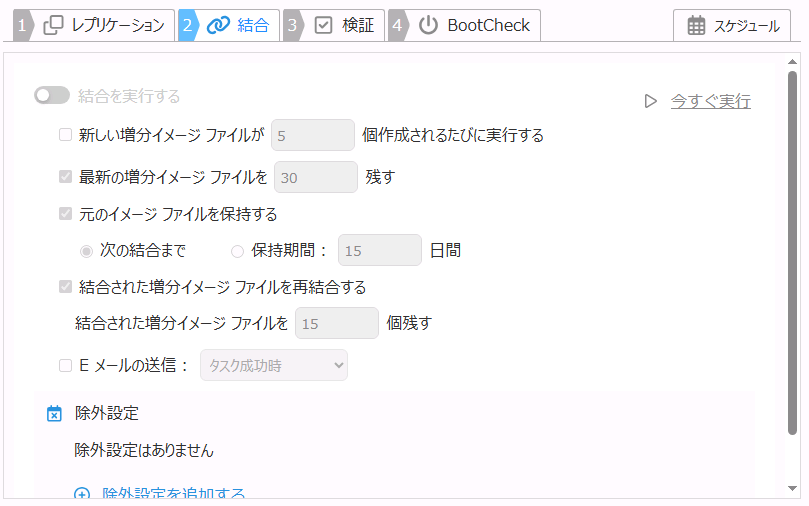Image resolution: width=809 pixels, height=506 pixels.
Task: Enable the E メールの送信 checkbox
Action: [x=66, y=366]
